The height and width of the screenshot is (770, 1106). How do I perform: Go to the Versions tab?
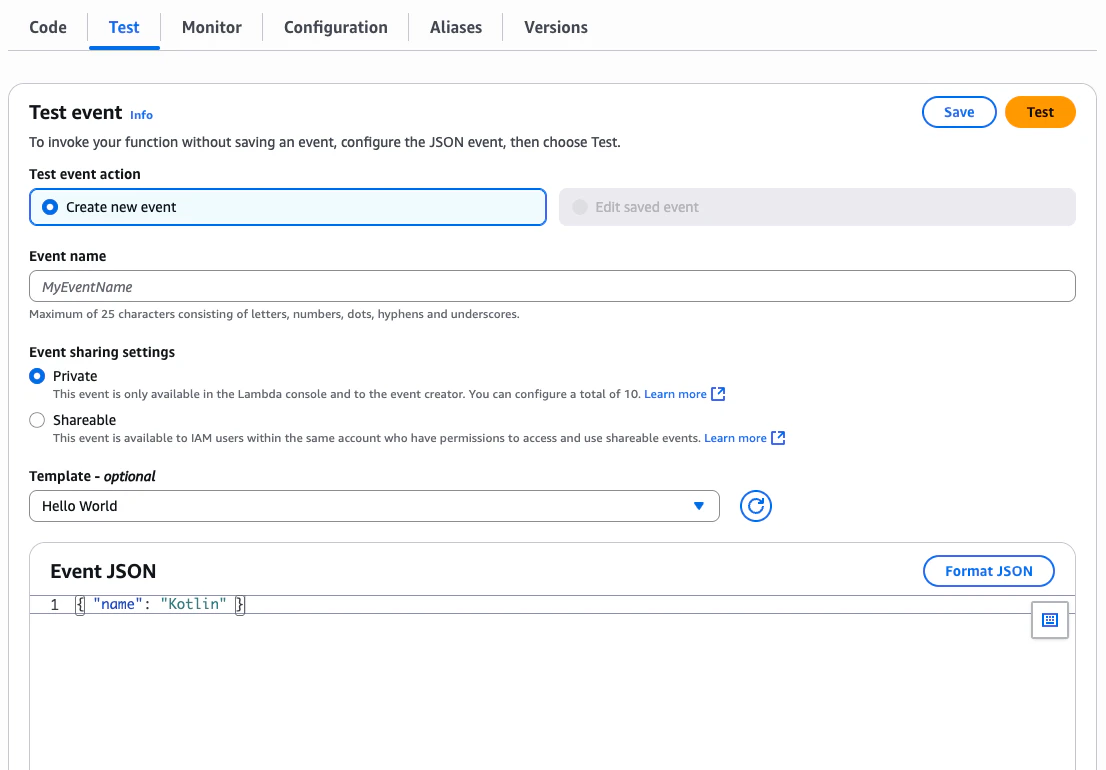point(556,28)
